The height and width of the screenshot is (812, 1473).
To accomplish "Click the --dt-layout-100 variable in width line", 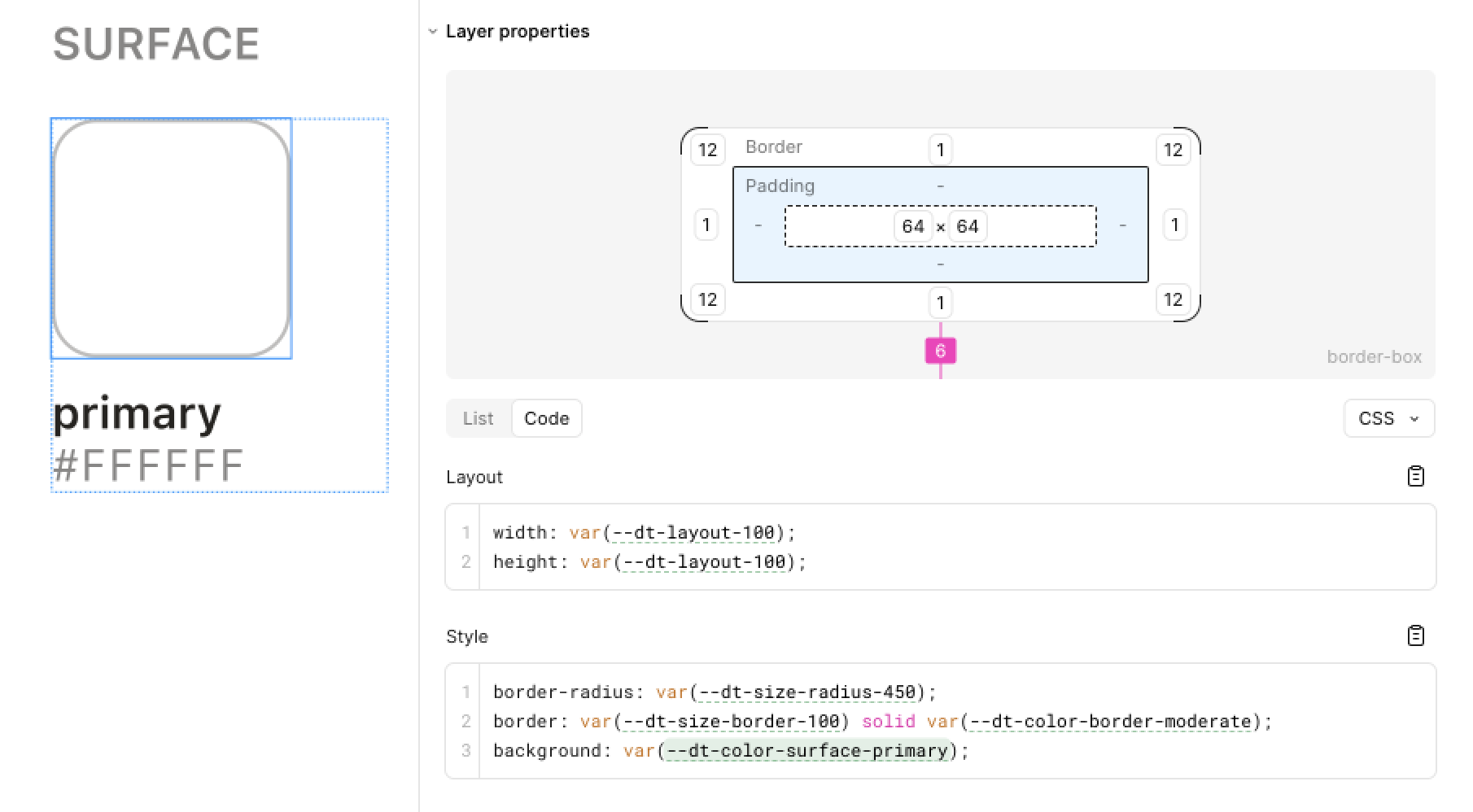I will pos(693,533).
